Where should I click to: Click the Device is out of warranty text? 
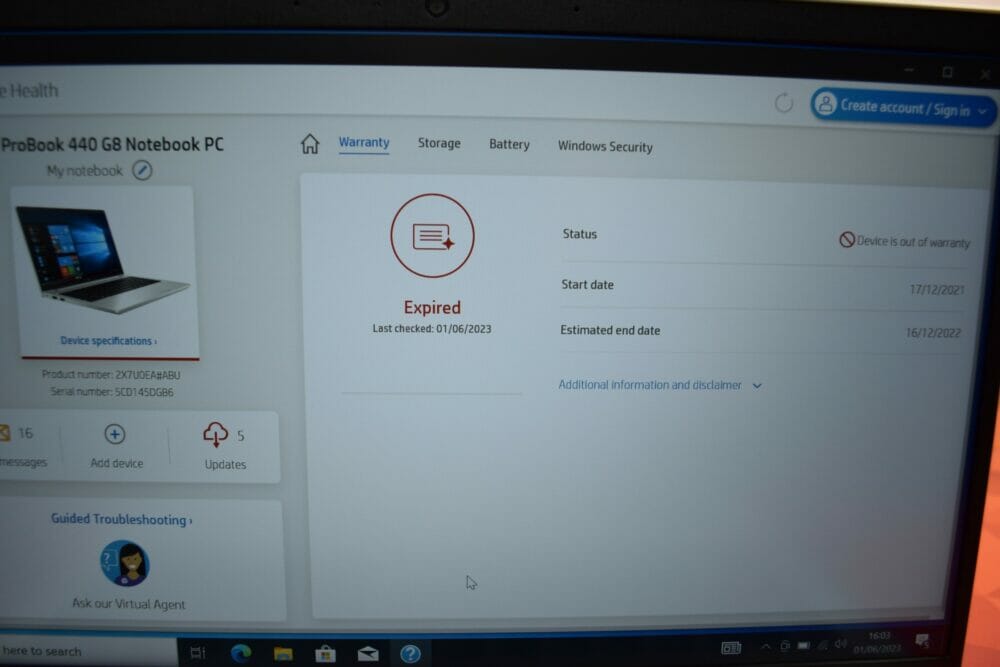tap(913, 242)
